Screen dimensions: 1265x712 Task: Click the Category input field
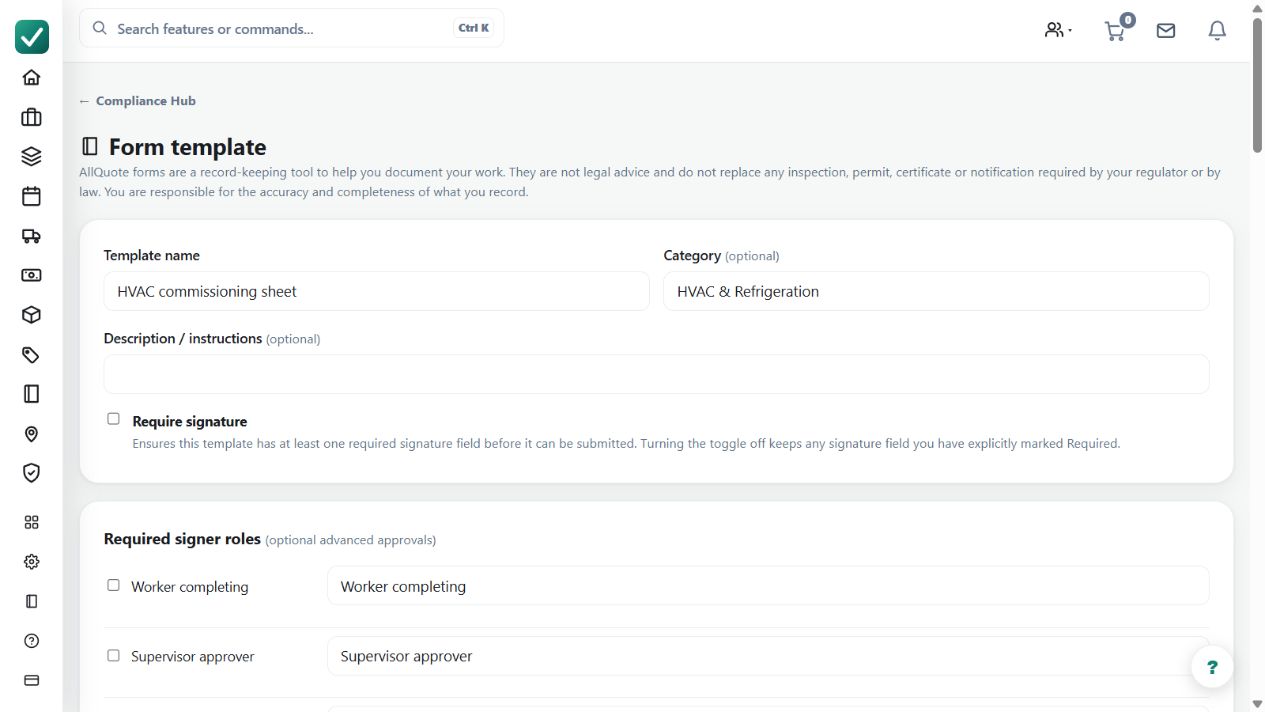point(936,291)
